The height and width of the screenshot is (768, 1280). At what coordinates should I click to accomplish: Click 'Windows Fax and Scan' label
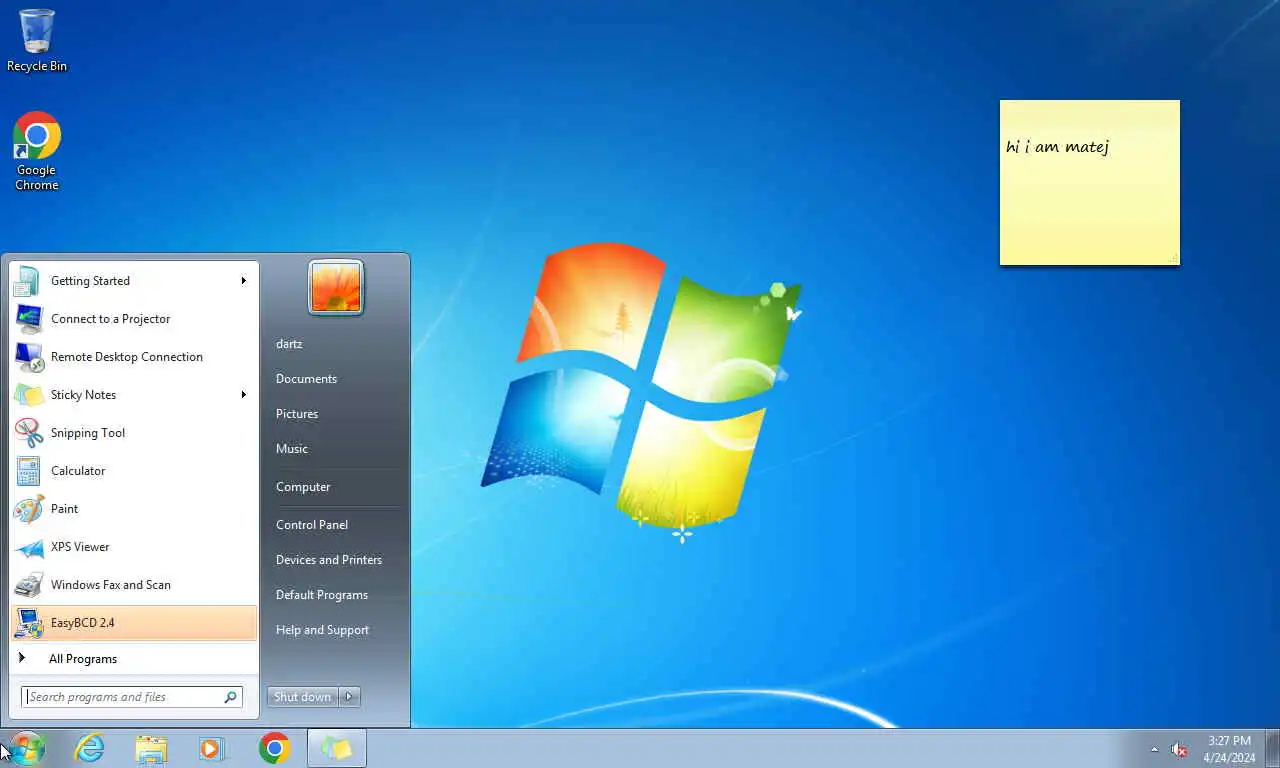(111, 585)
